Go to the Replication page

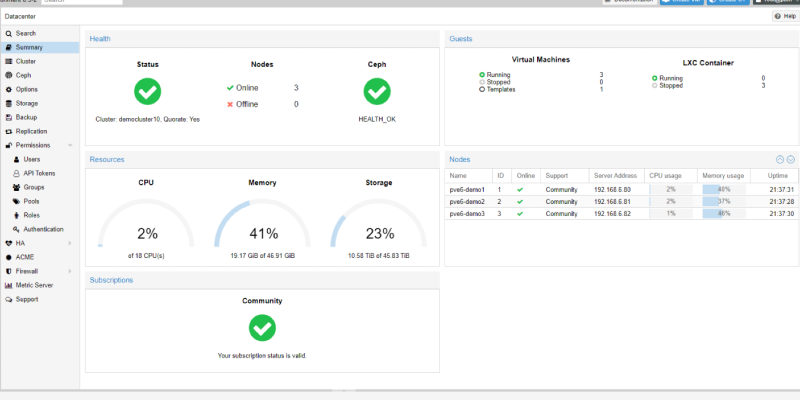coord(31,131)
